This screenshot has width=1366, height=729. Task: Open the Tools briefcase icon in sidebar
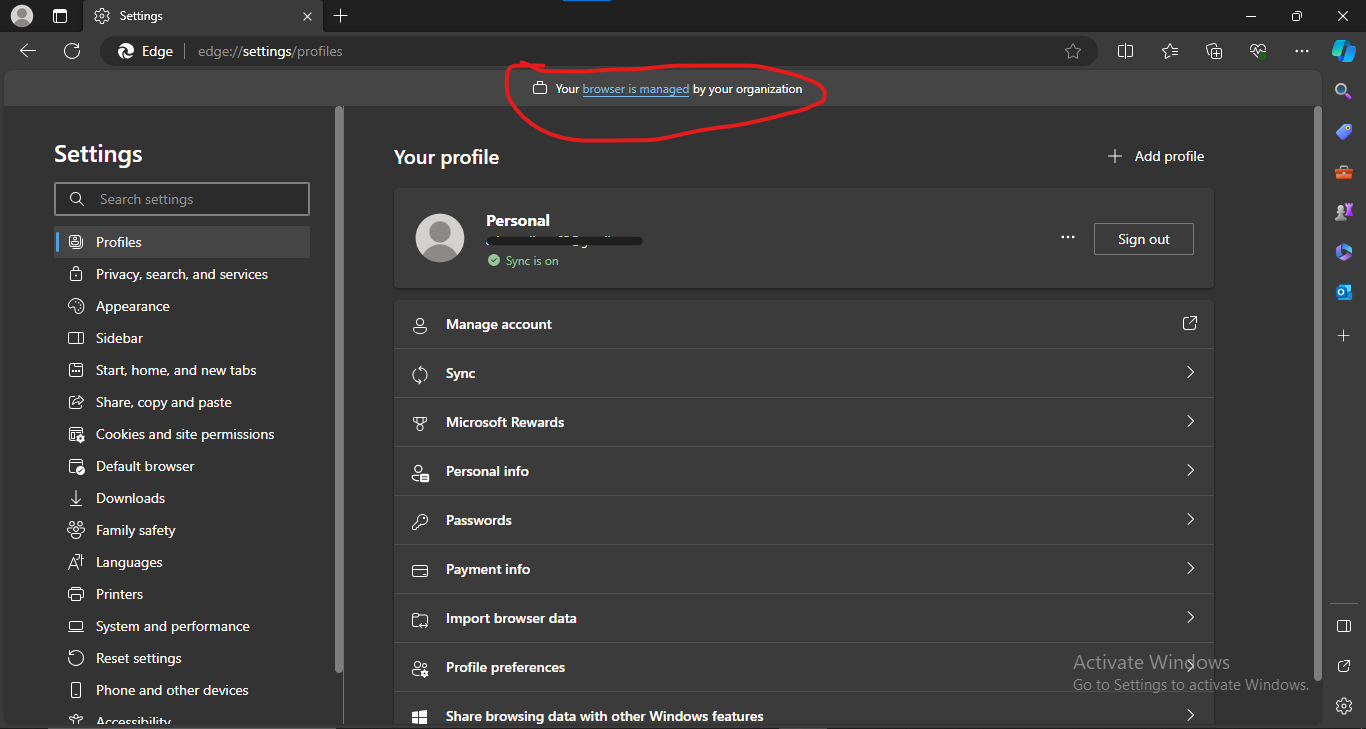pyautogui.click(x=1344, y=172)
